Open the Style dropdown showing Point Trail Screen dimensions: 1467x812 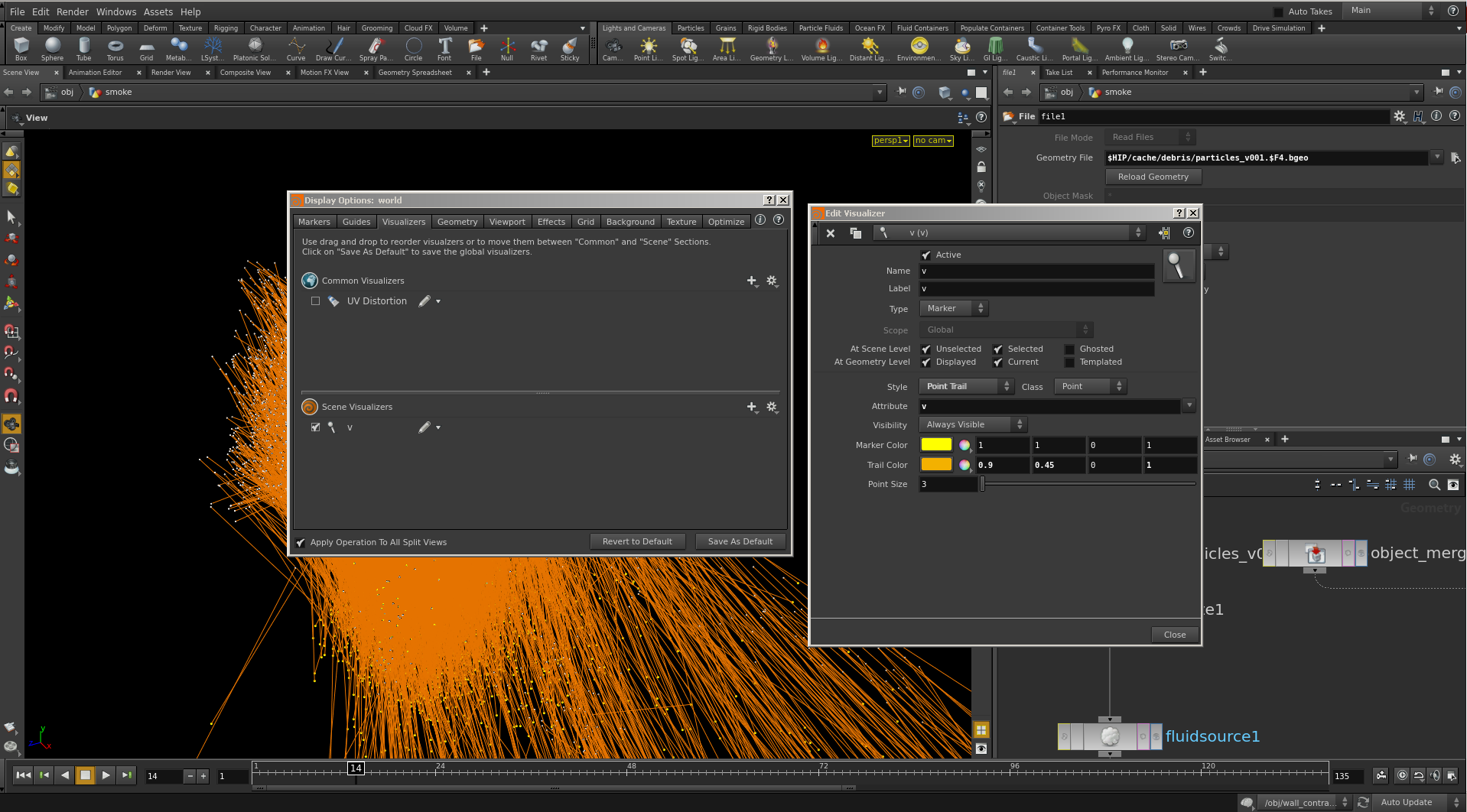point(966,386)
